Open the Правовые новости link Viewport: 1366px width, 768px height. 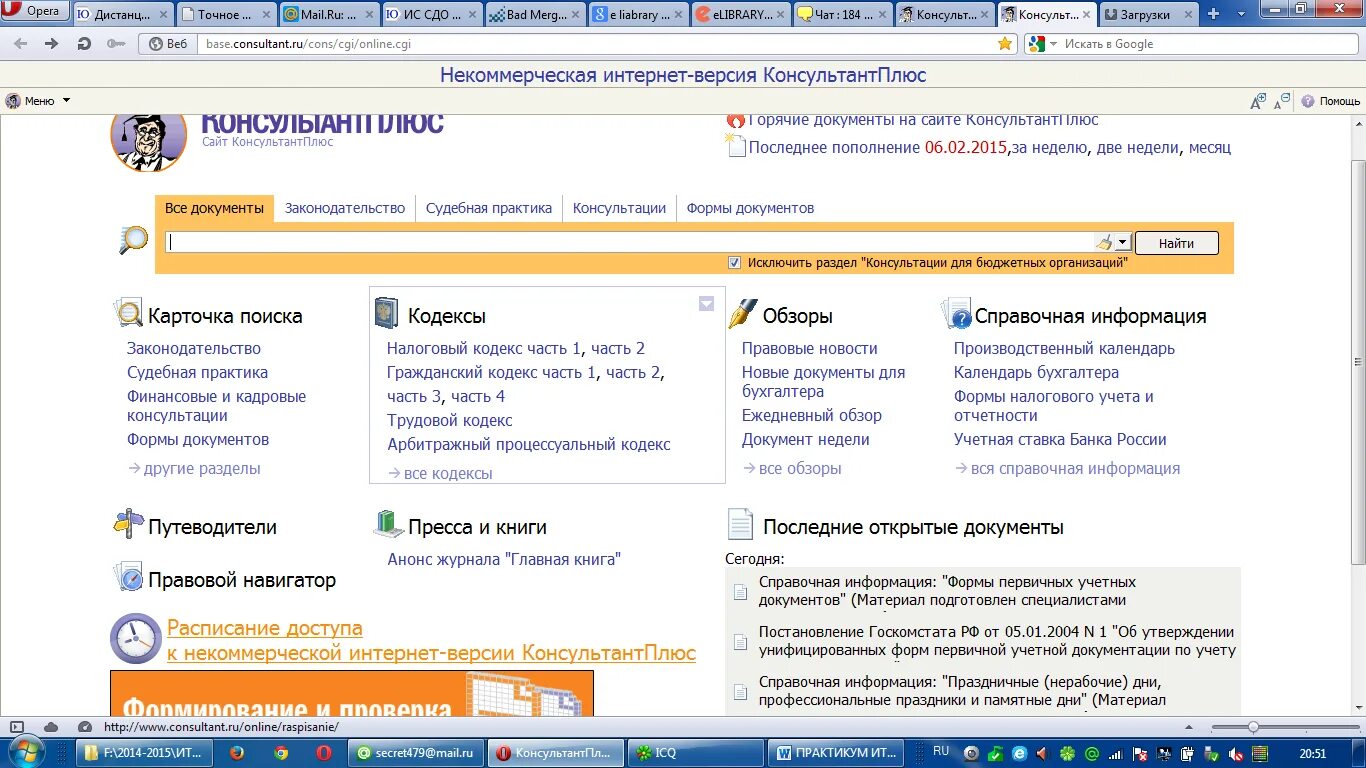810,348
